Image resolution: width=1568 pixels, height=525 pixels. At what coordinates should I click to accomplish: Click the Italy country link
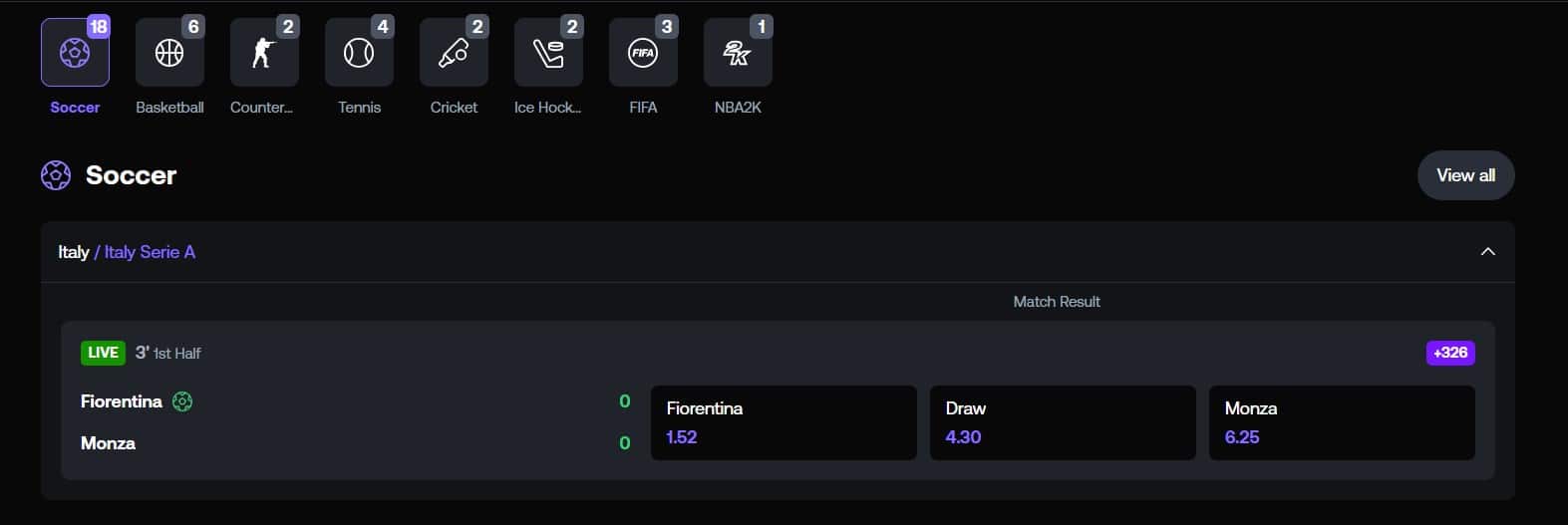(x=73, y=252)
